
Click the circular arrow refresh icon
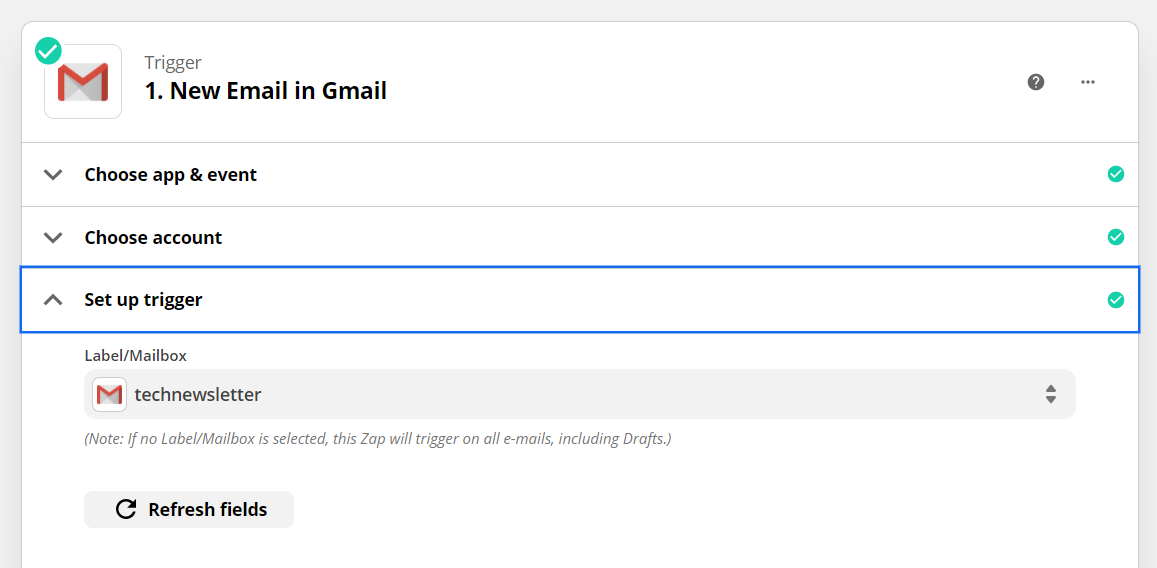(x=126, y=509)
